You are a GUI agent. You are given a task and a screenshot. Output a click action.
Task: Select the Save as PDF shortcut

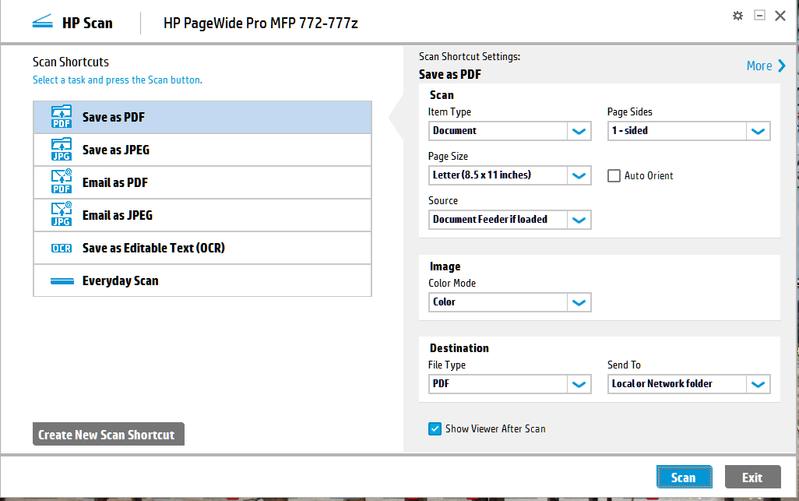(x=202, y=117)
